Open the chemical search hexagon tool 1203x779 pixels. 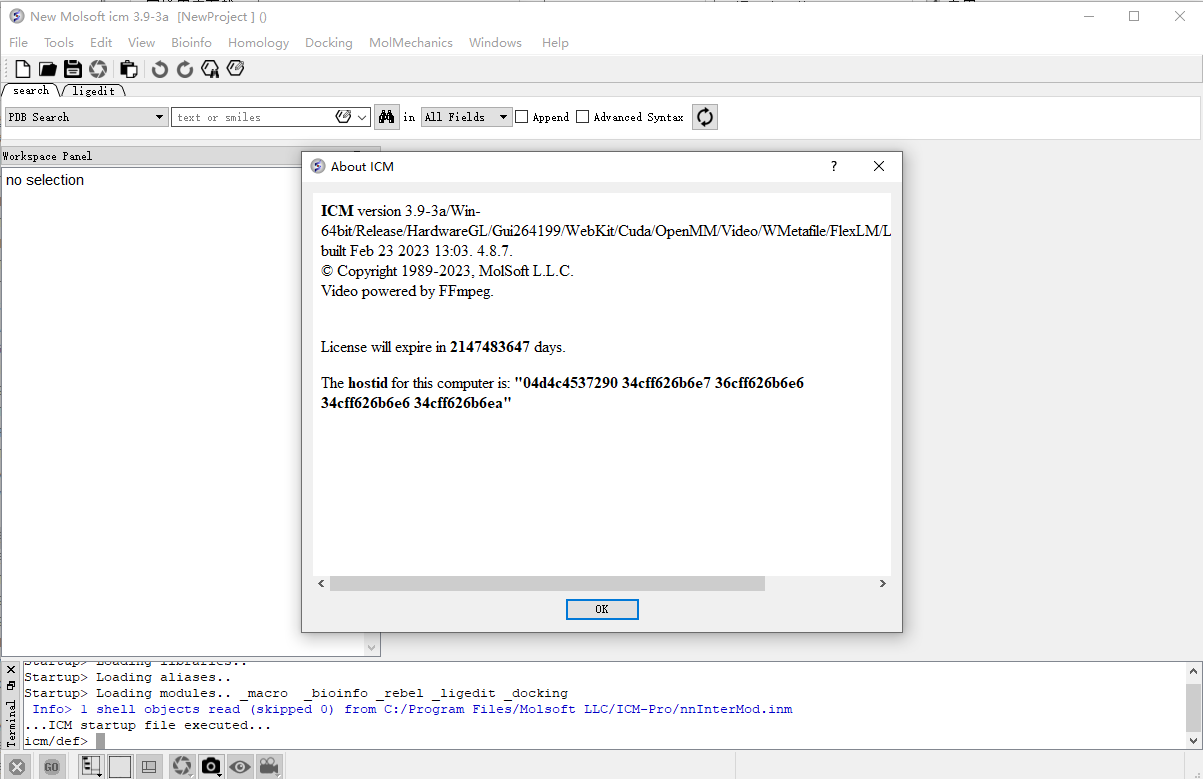[x=210, y=68]
